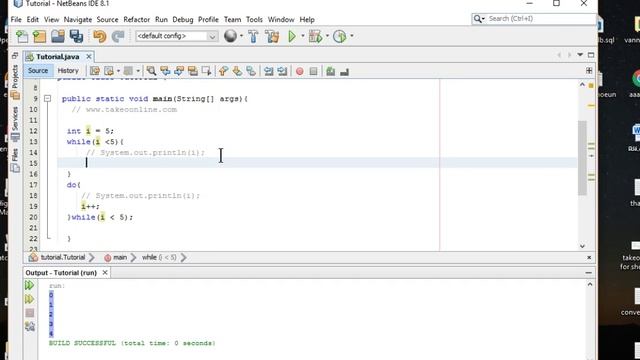
Task: Maximize editor window icon at top right
Action: click(x=591, y=55)
